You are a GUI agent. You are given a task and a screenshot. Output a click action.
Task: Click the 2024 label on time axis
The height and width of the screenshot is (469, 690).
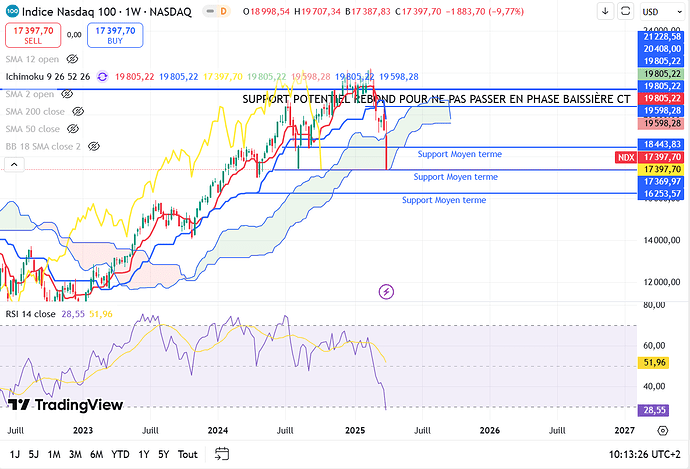tap(217, 430)
